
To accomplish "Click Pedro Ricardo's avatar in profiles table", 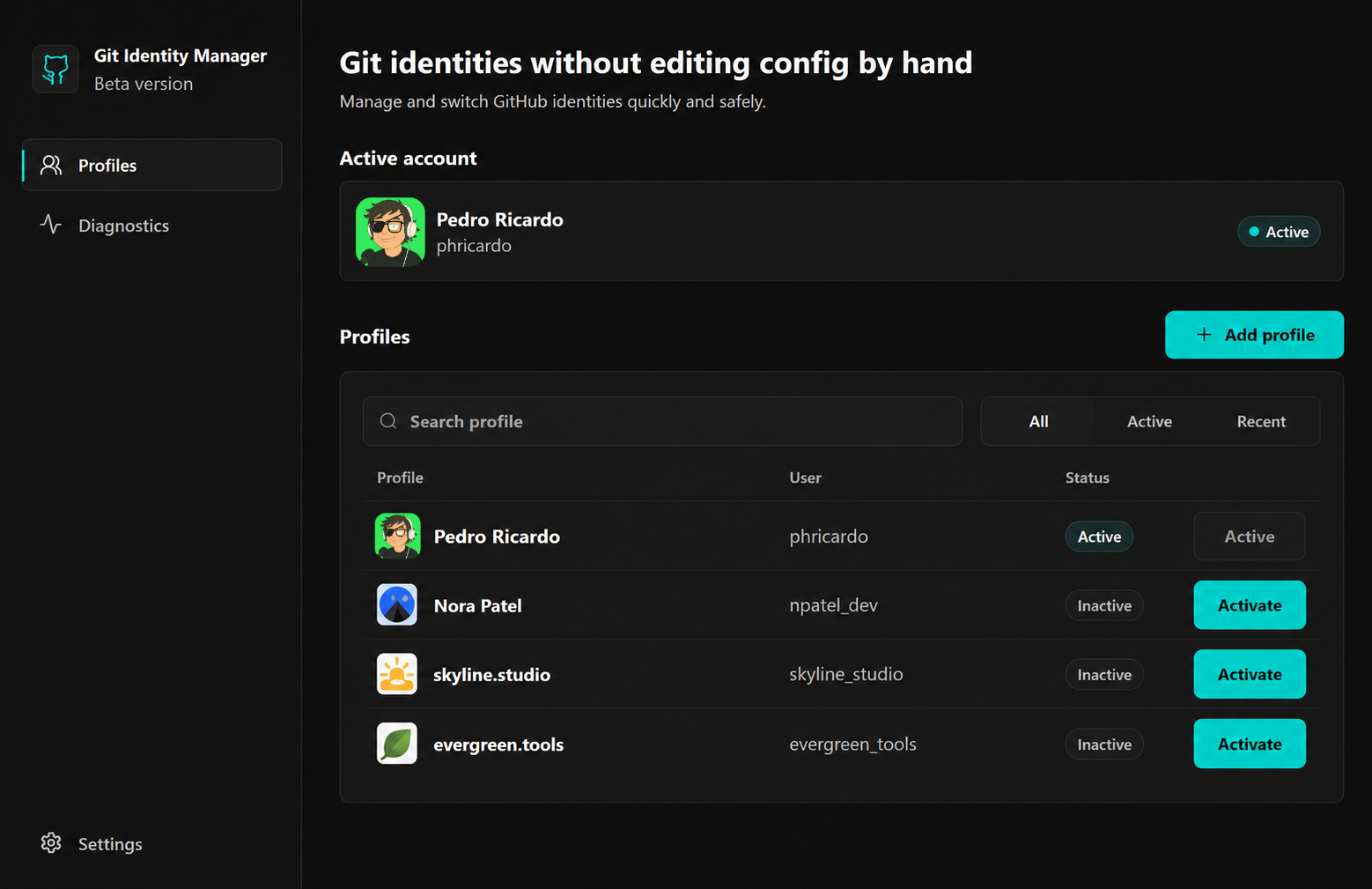I will pyautogui.click(x=397, y=536).
